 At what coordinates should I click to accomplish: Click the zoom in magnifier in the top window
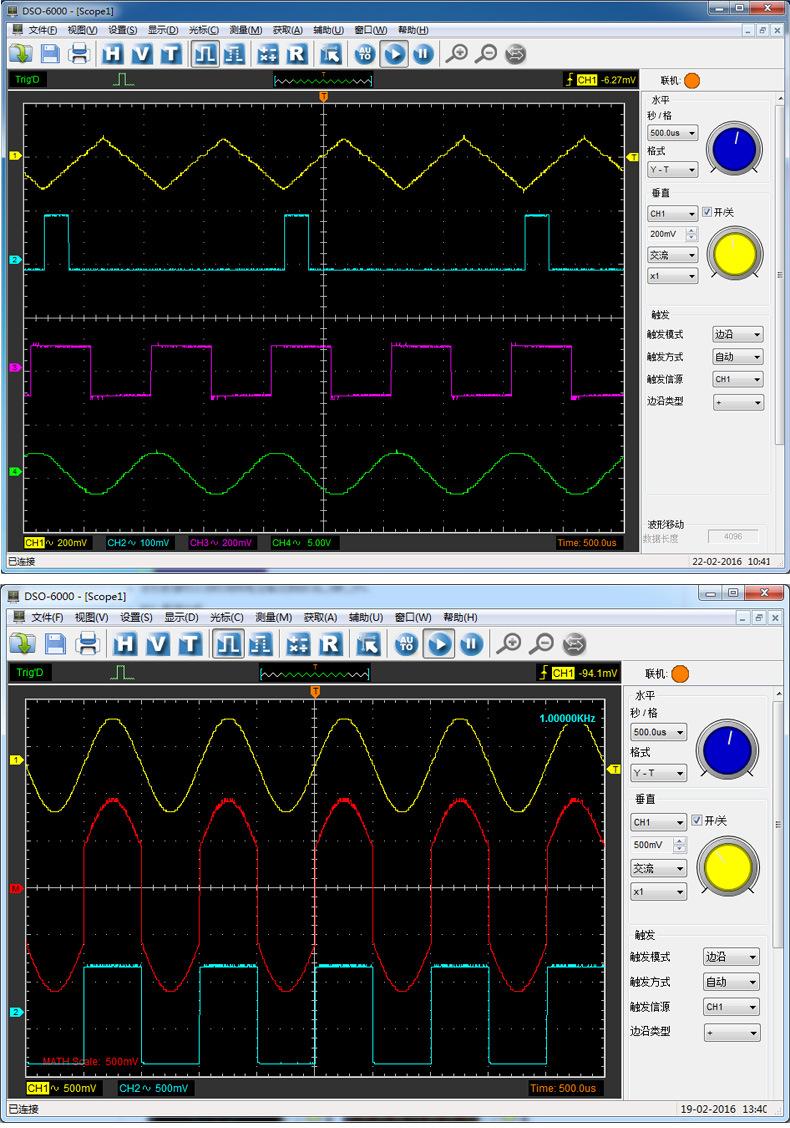coord(456,54)
